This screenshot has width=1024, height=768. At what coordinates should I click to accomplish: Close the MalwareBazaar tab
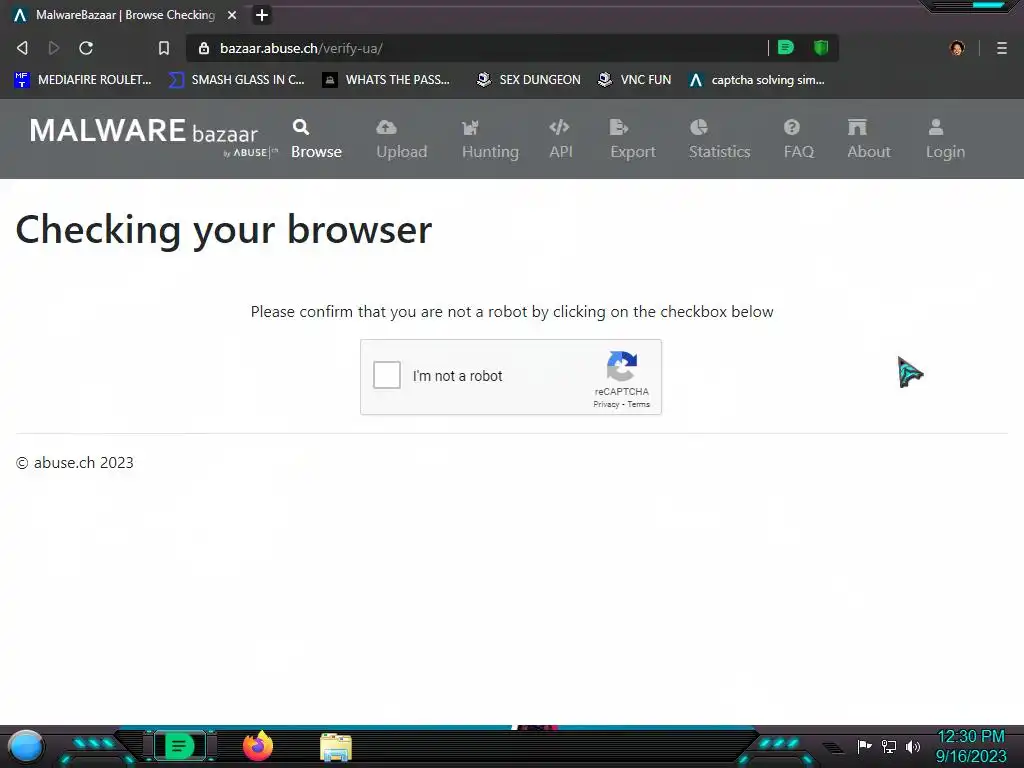click(232, 15)
